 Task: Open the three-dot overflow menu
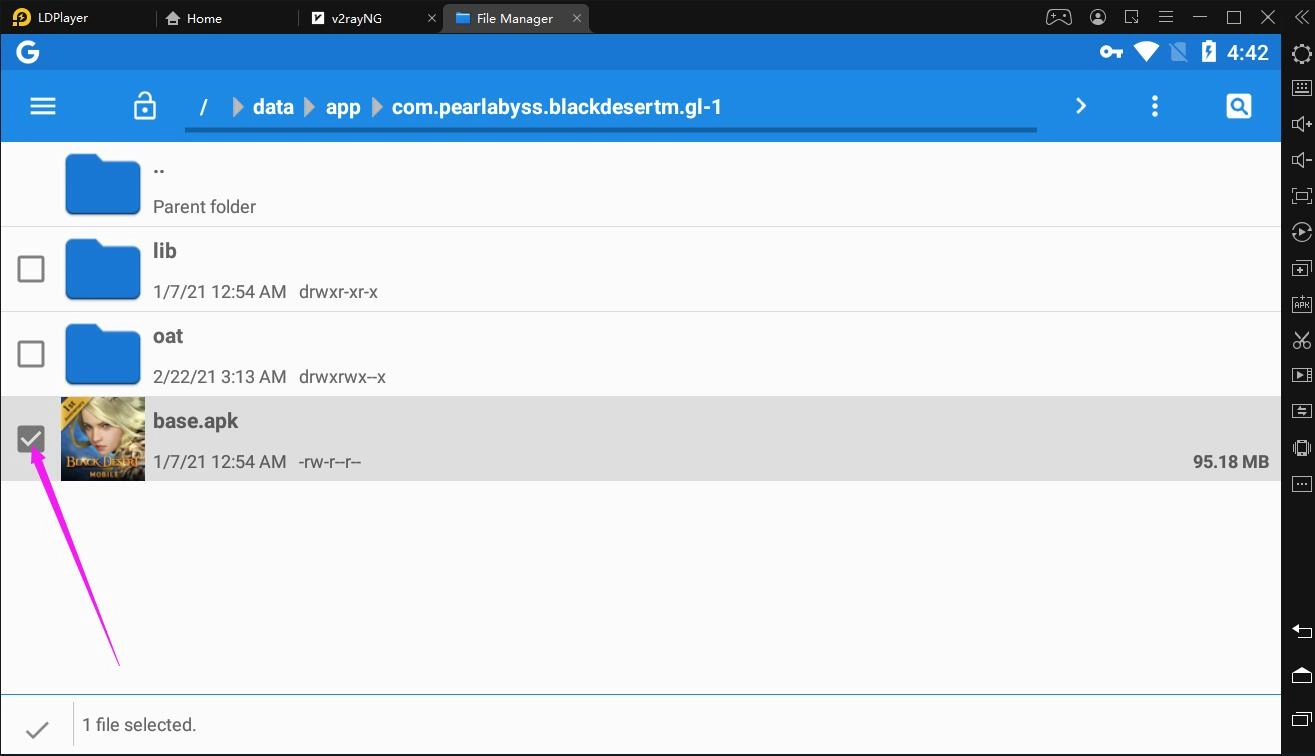tap(1154, 106)
